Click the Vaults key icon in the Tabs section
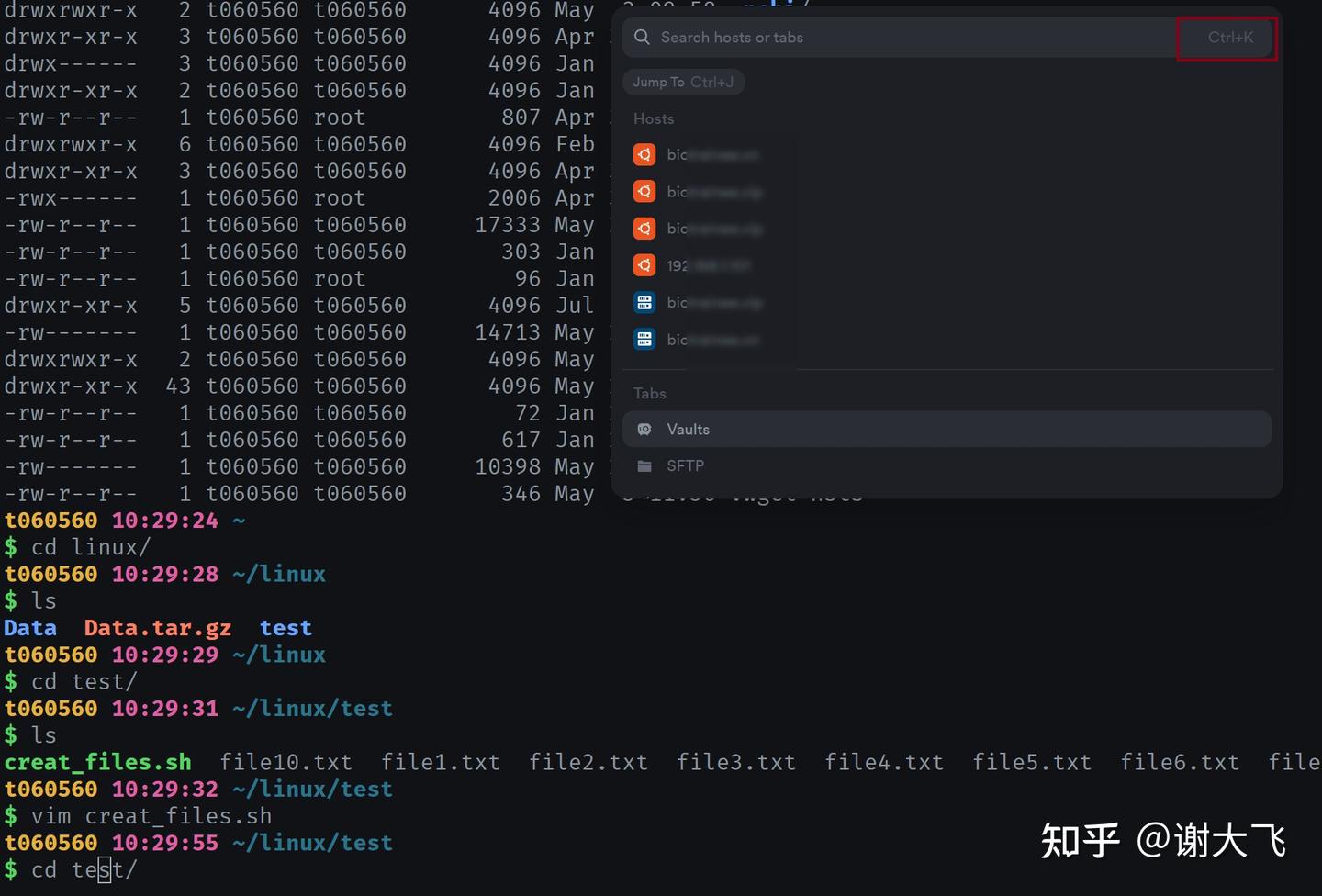Image resolution: width=1322 pixels, height=896 pixels. tap(644, 429)
